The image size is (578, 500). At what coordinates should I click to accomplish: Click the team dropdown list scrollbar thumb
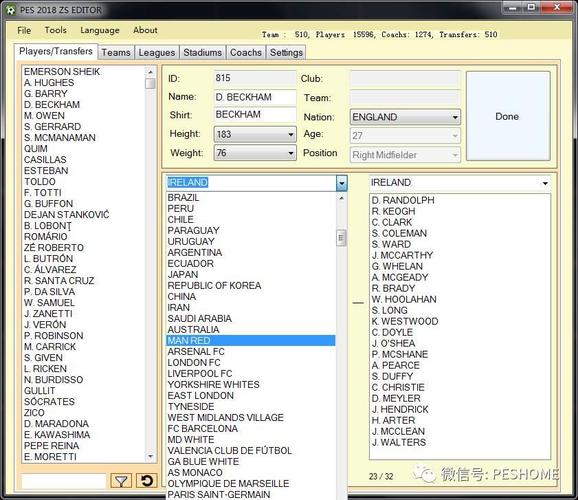[x=341, y=237]
